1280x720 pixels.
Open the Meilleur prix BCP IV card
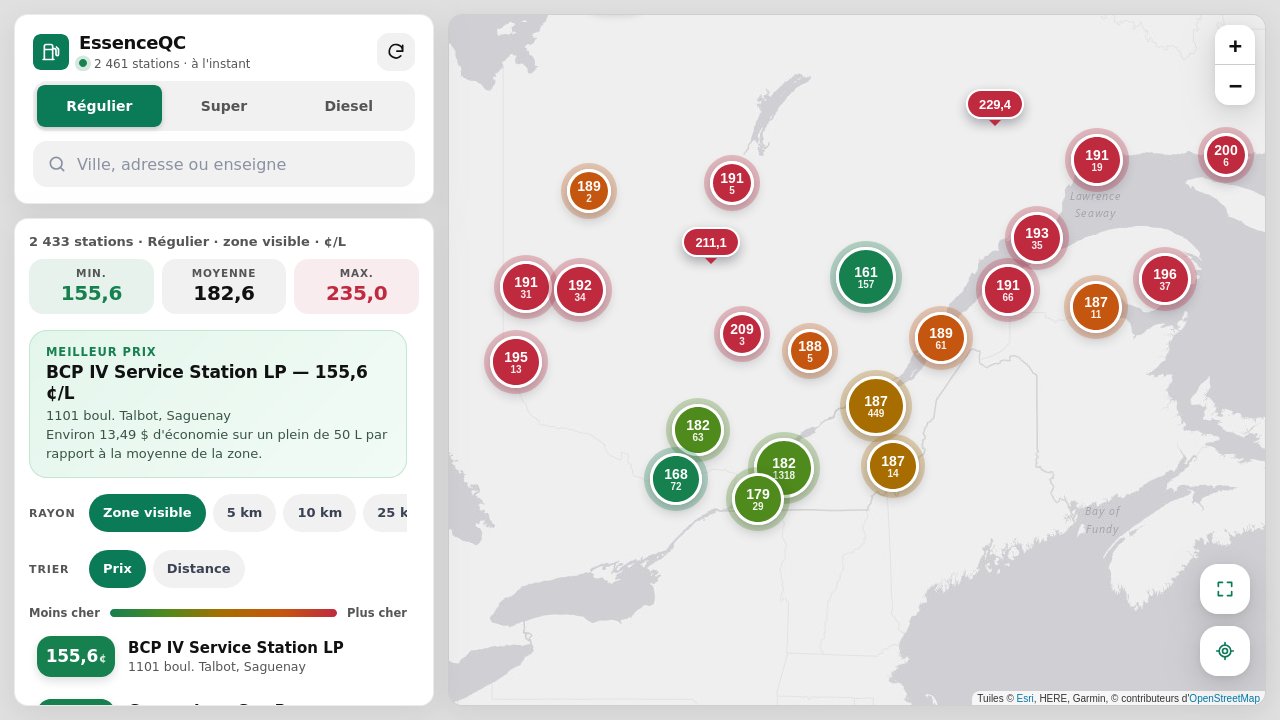tap(218, 404)
